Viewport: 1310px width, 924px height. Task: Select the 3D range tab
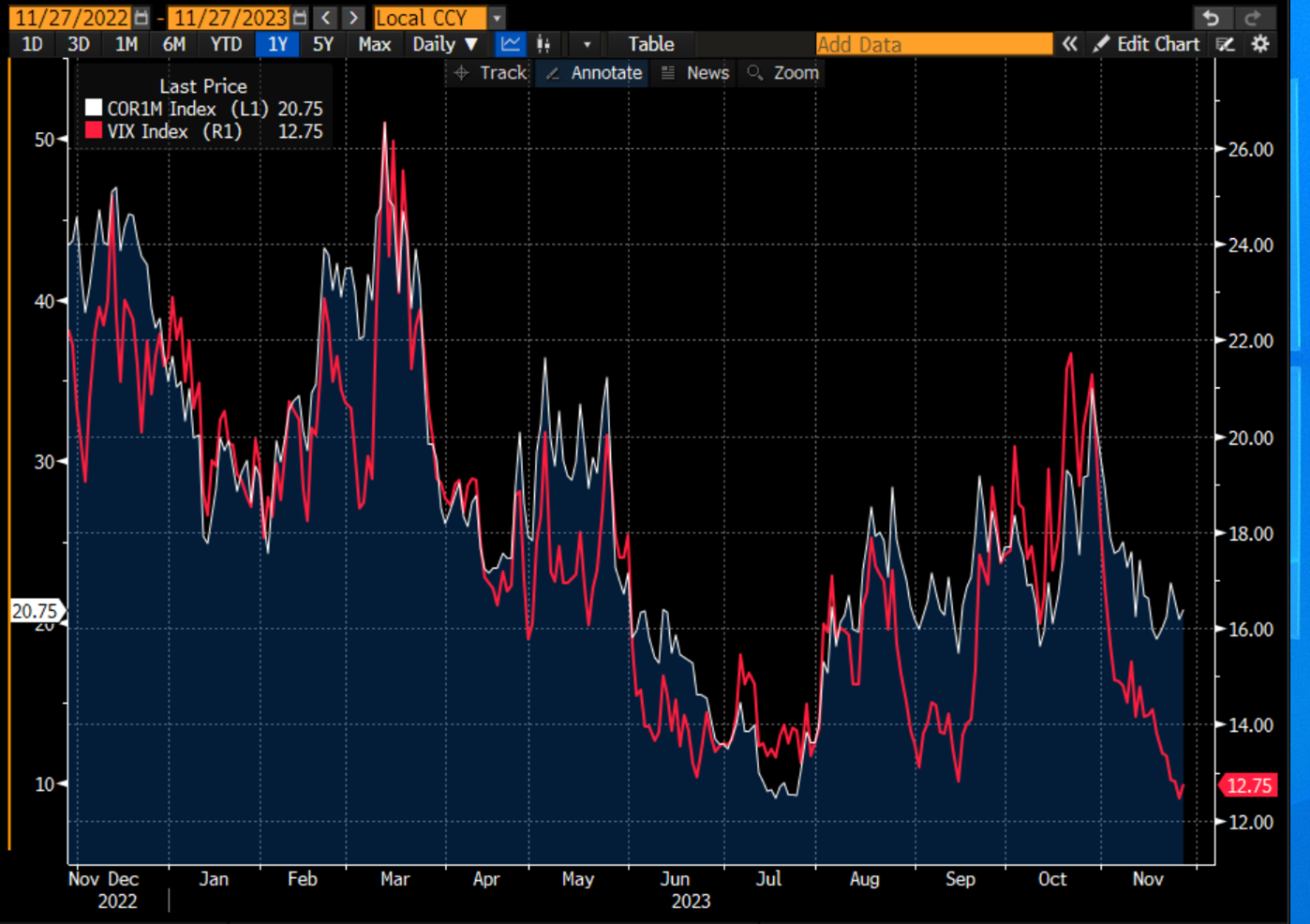[79, 44]
